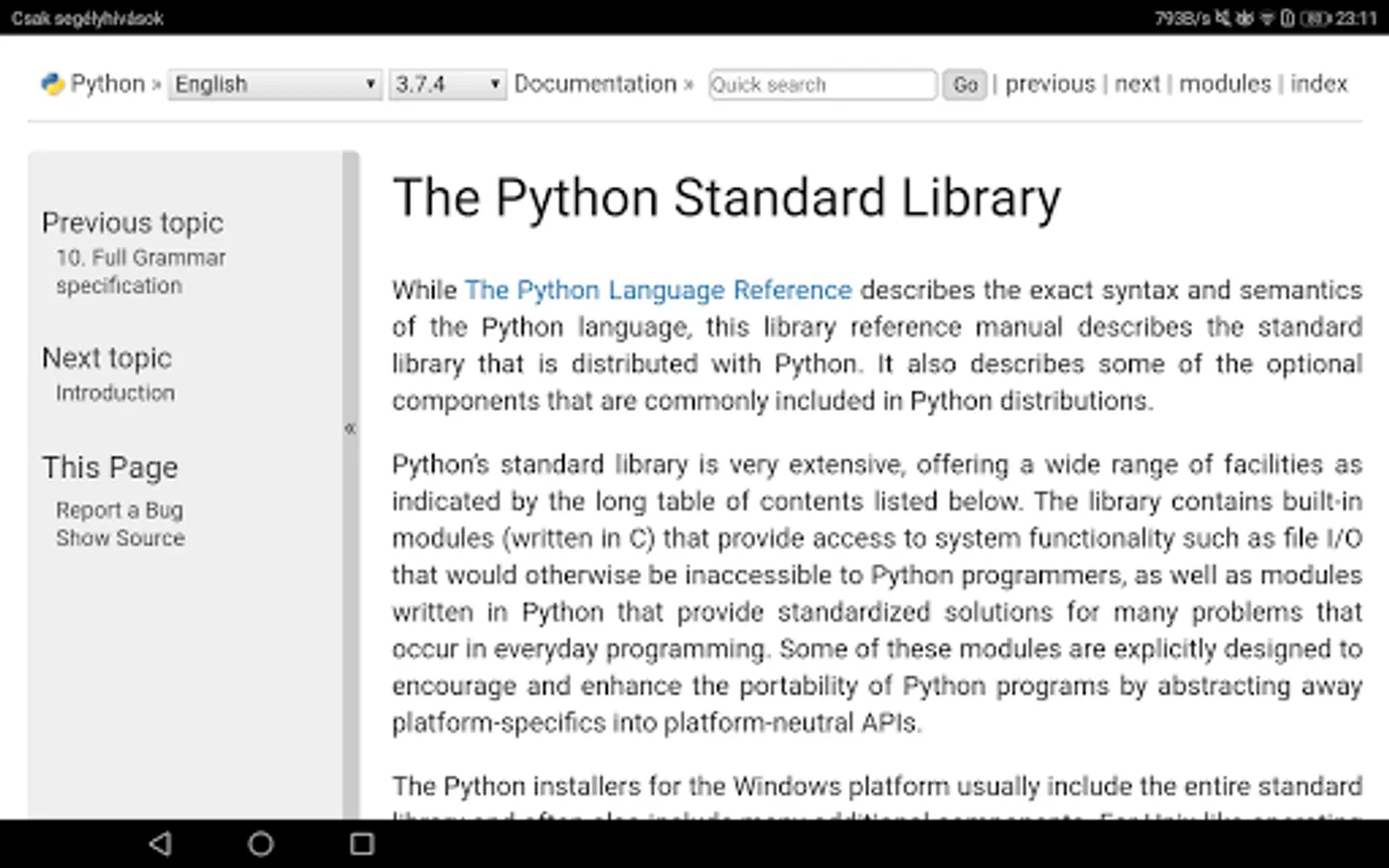Open the general index link
Screen dimensions: 1389x868
coord(1319,84)
